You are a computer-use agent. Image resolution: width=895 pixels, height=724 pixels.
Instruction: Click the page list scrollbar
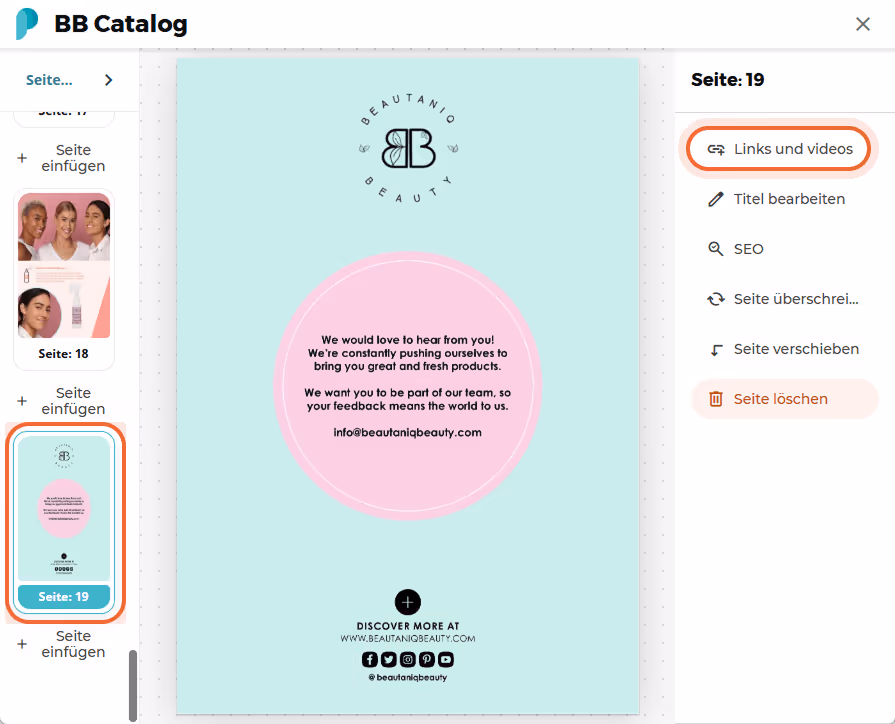[x=133, y=685]
